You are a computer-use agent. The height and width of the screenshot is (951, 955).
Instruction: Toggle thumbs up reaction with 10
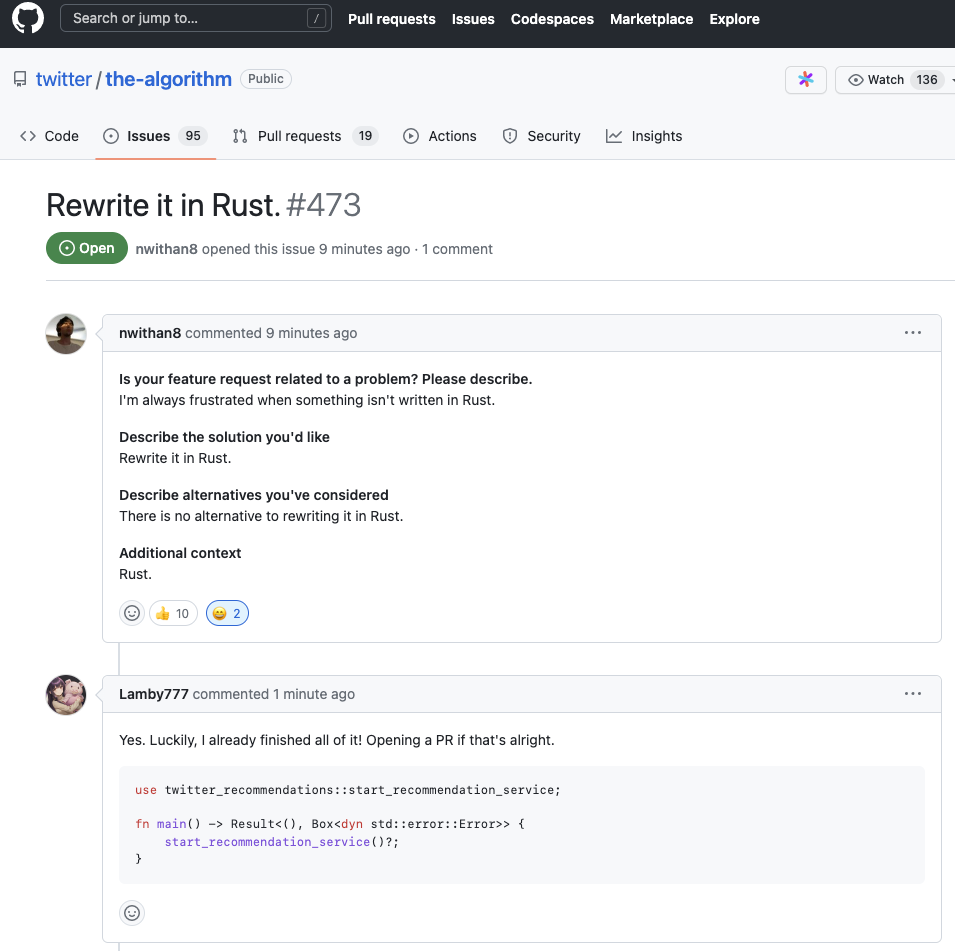coord(173,613)
